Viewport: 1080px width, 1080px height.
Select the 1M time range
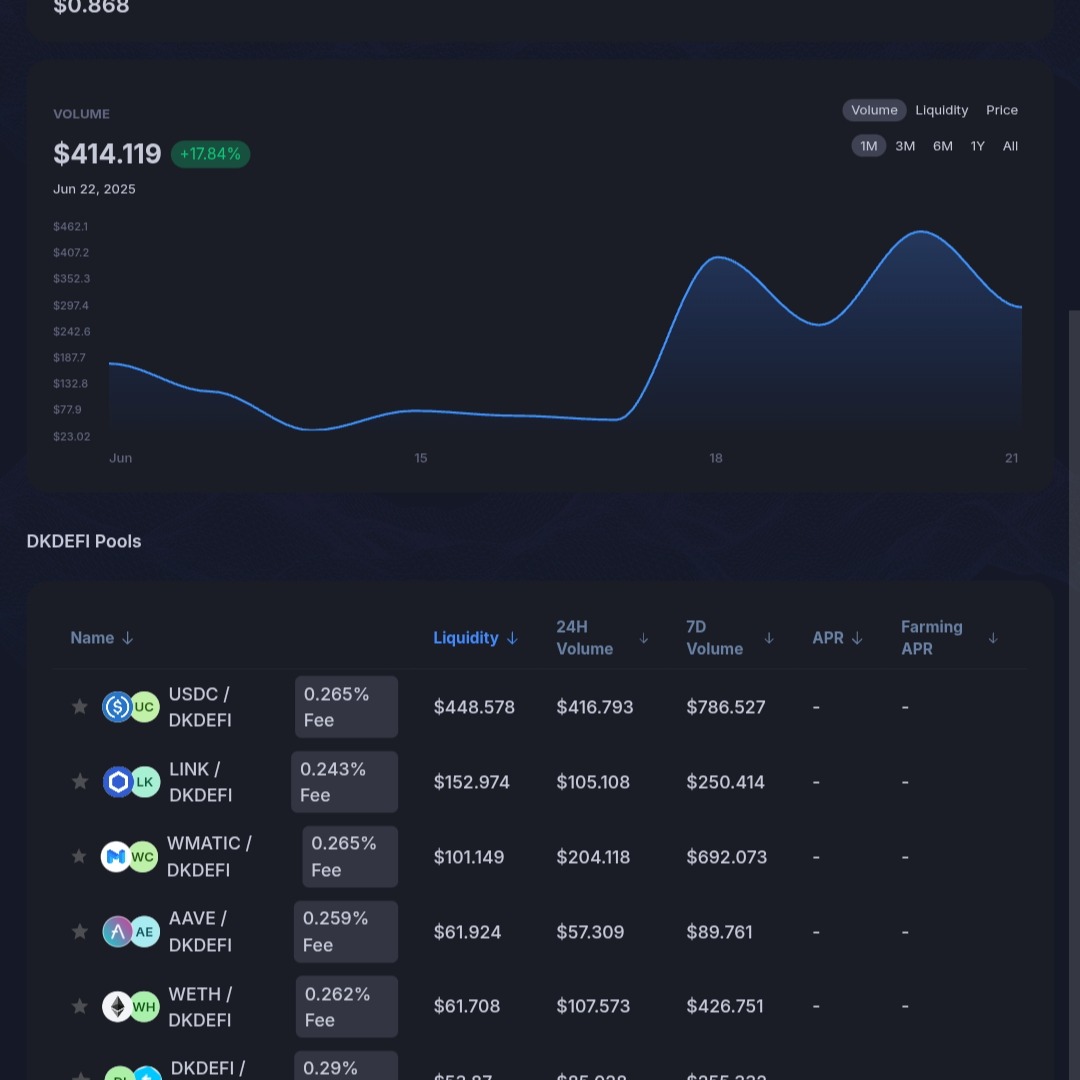869,146
